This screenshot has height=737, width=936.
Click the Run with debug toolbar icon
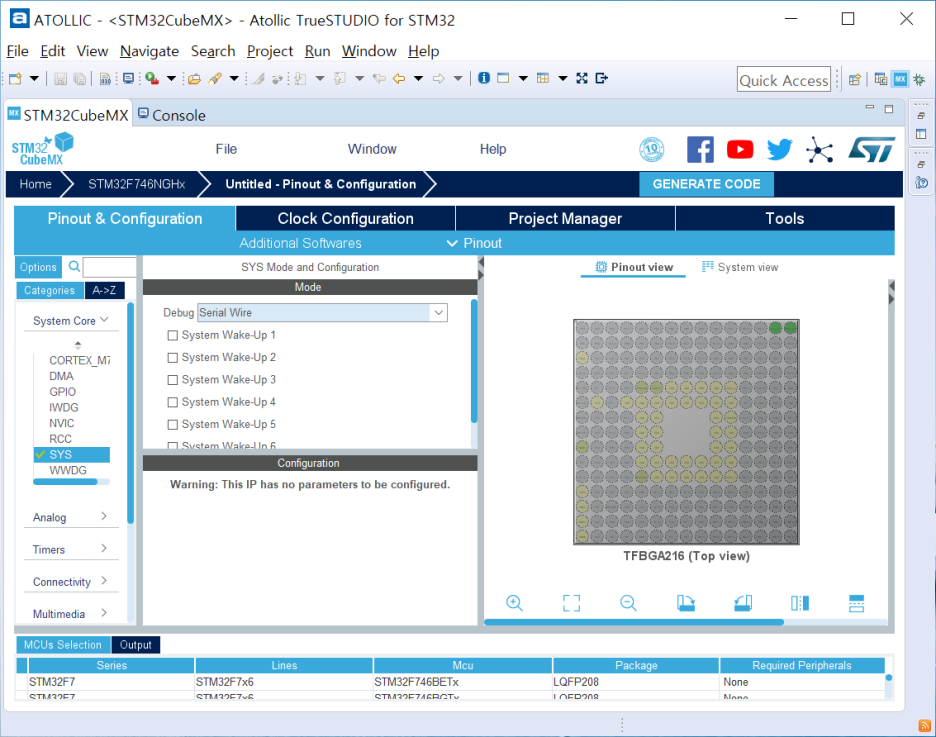point(152,78)
